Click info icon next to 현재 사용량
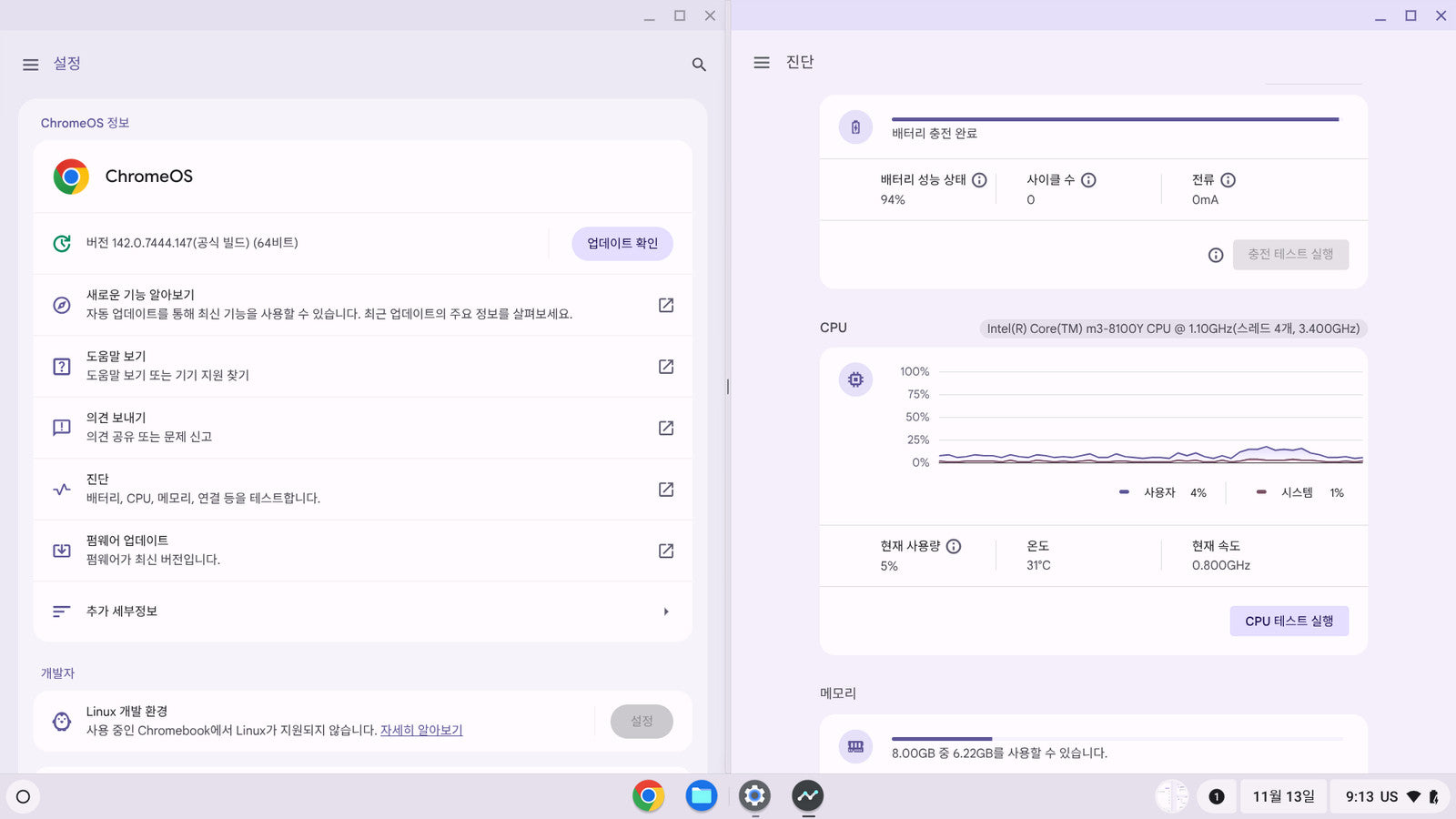Image resolution: width=1456 pixels, height=819 pixels. pos(954,546)
